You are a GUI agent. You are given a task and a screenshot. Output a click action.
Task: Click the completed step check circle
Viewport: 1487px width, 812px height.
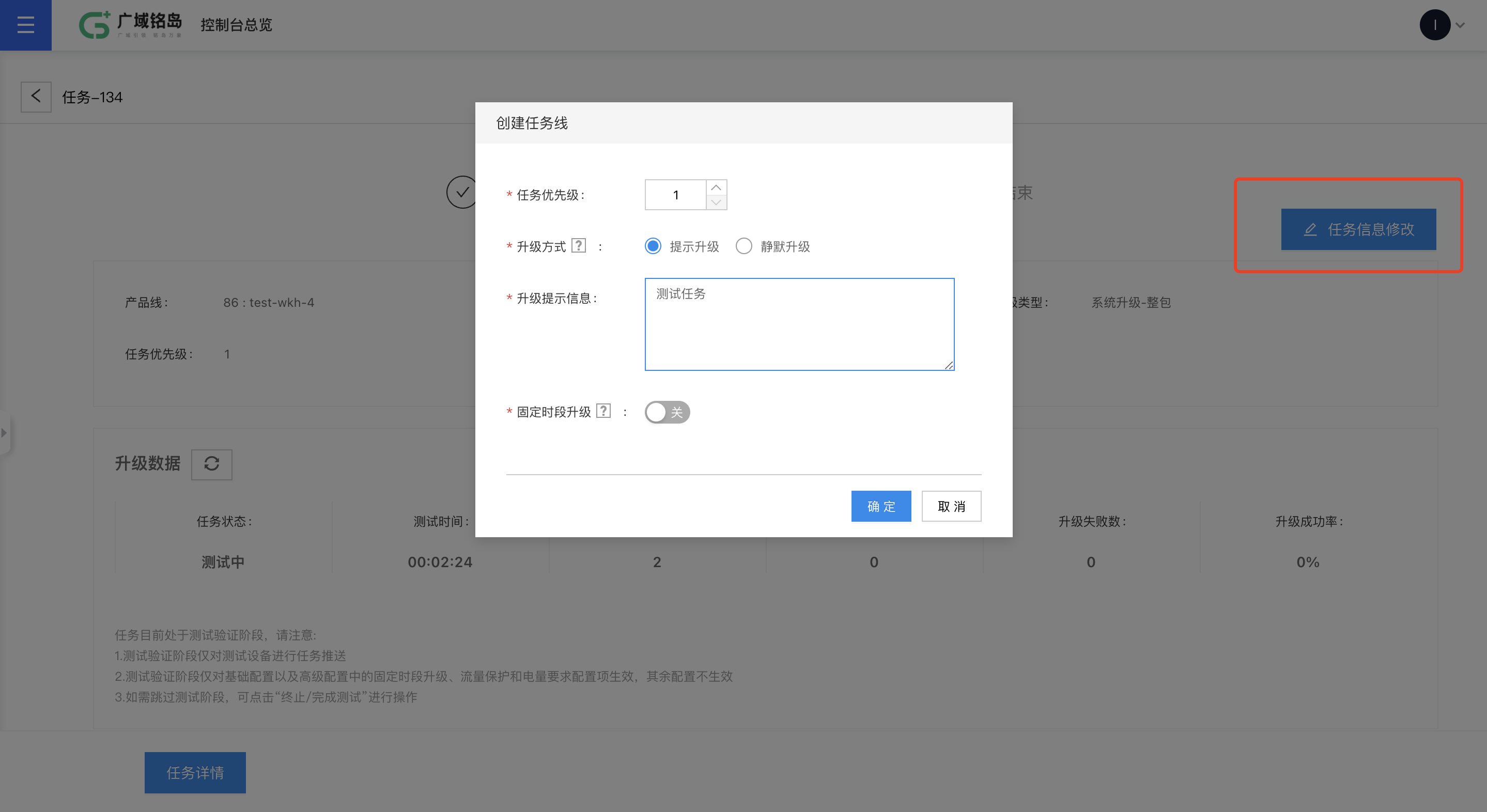point(461,192)
